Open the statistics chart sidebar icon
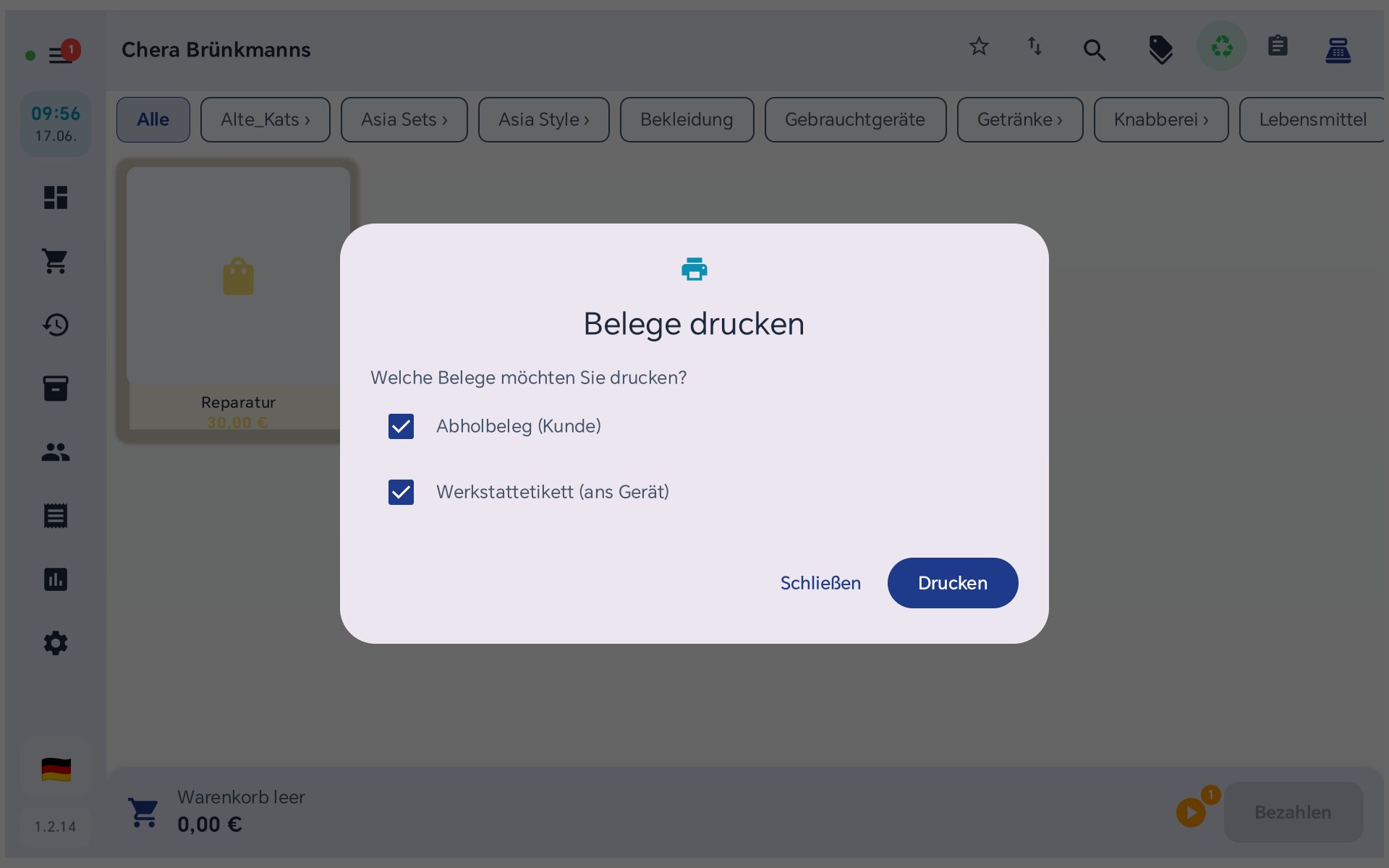The width and height of the screenshot is (1389, 868). [x=56, y=579]
